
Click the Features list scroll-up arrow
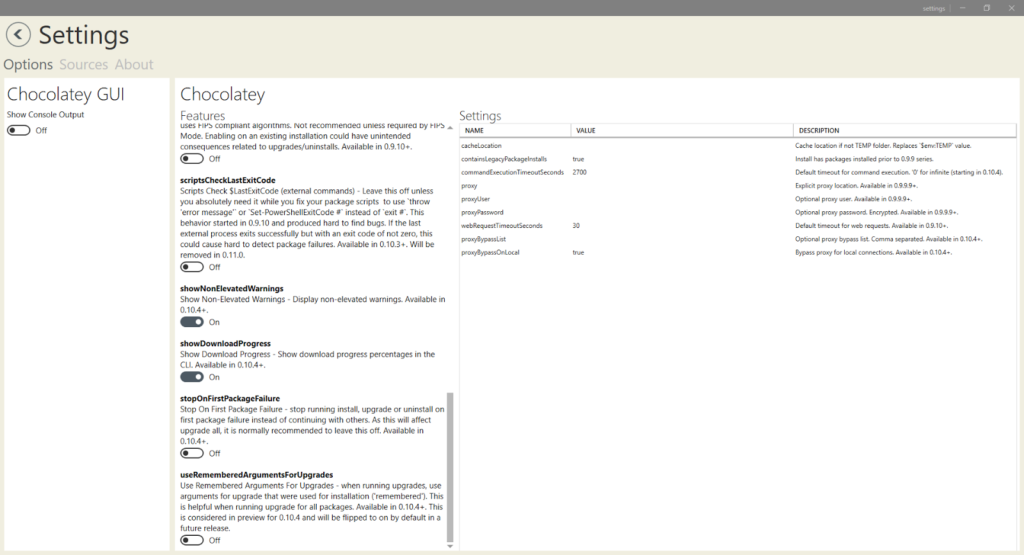(x=450, y=128)
